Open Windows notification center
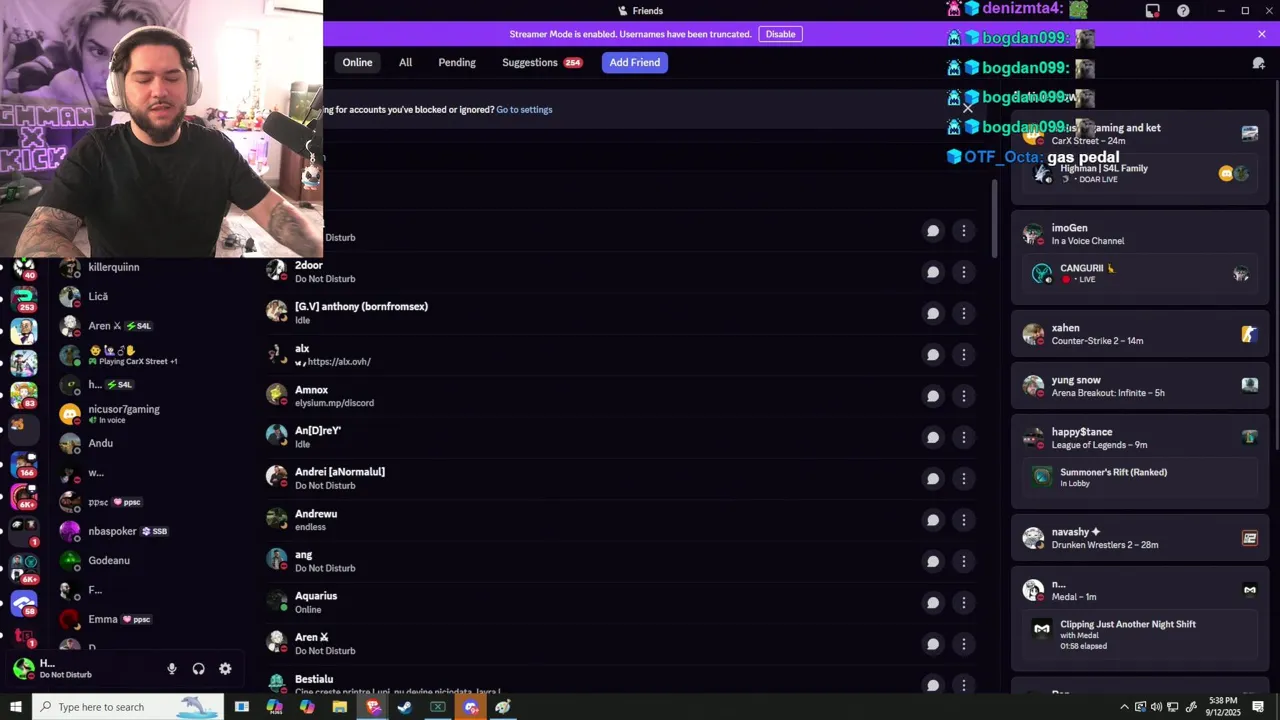1280x720 pixels. pos(1259,707)
